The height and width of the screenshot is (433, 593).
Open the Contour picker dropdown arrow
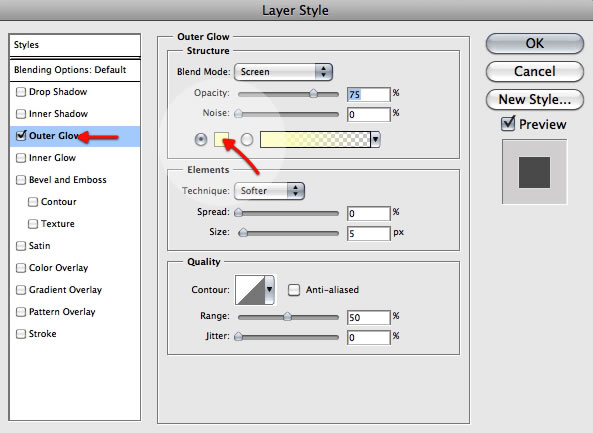point(270,290)
